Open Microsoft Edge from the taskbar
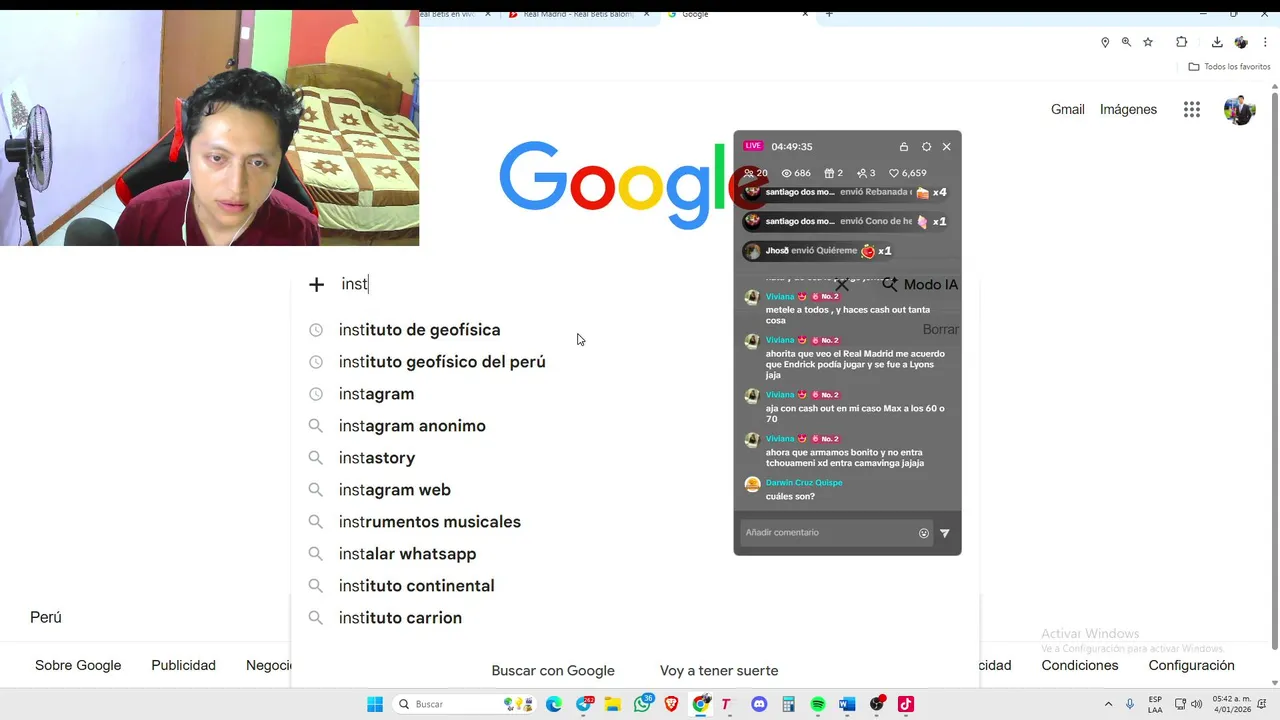This screenshot has height=720, width=1280. click(553, 704)
